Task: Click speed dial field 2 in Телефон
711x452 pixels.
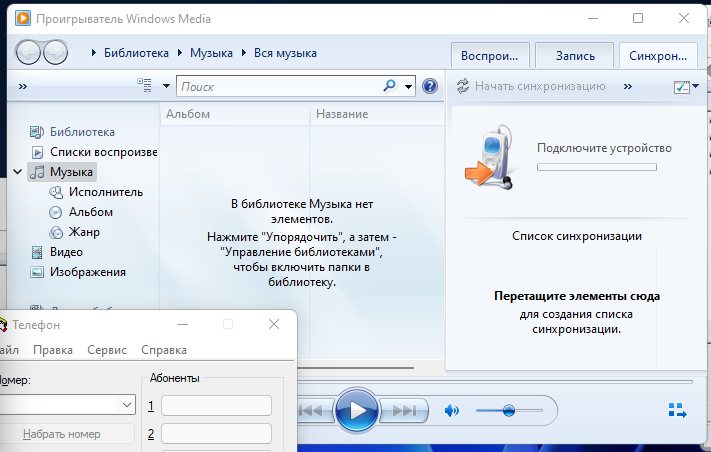Action: pos(216,433)
